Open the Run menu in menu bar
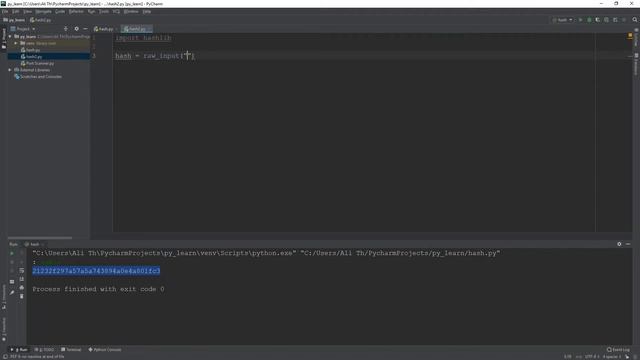 pos(91,11)
